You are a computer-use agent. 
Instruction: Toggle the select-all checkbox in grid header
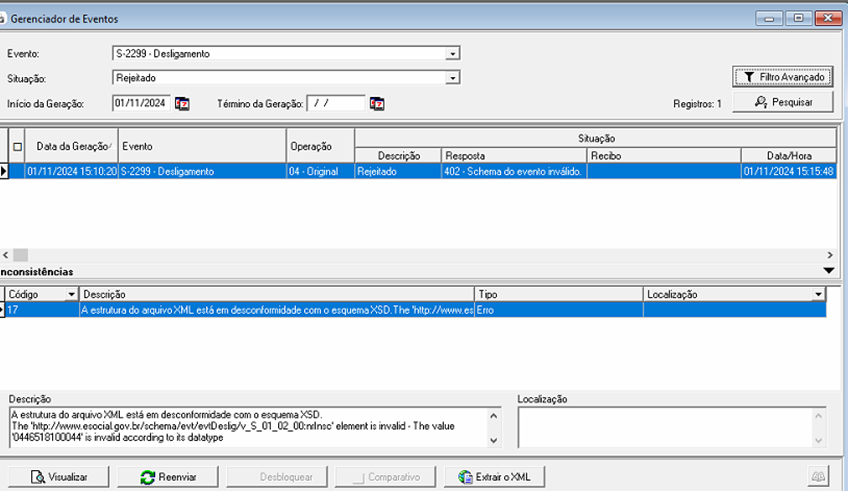tap(17, 146)
